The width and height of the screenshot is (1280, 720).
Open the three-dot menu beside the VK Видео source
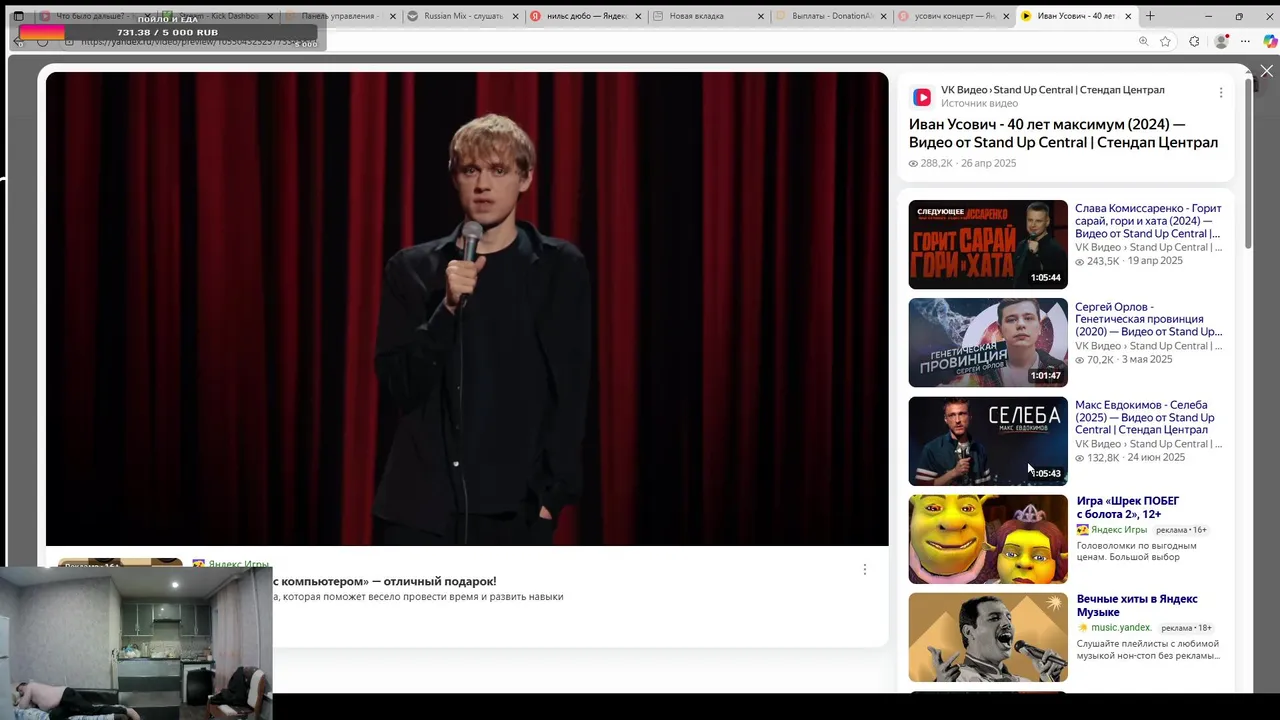pos(1220,93)
